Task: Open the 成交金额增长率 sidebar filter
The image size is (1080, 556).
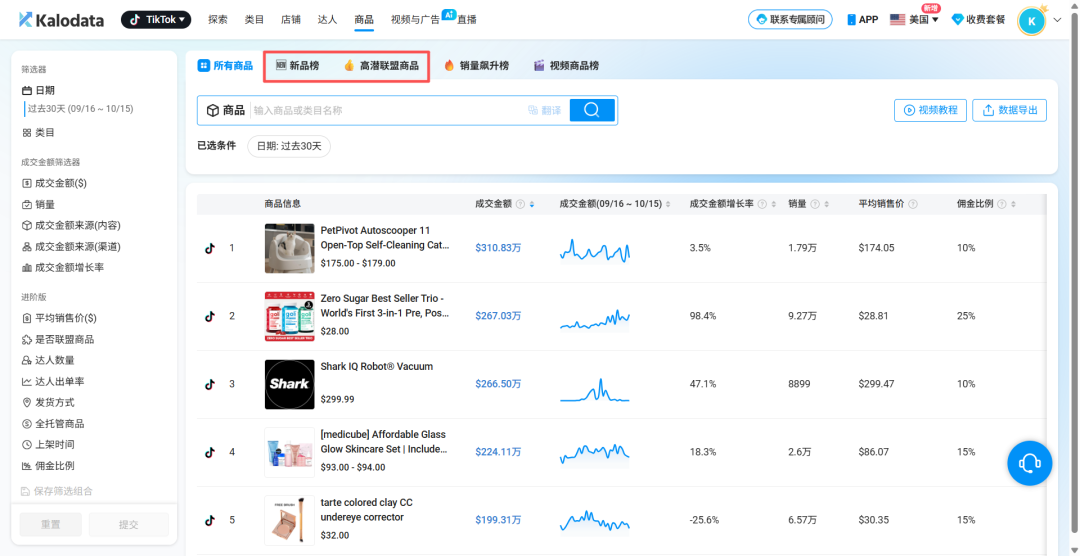Action: point(63,267)
